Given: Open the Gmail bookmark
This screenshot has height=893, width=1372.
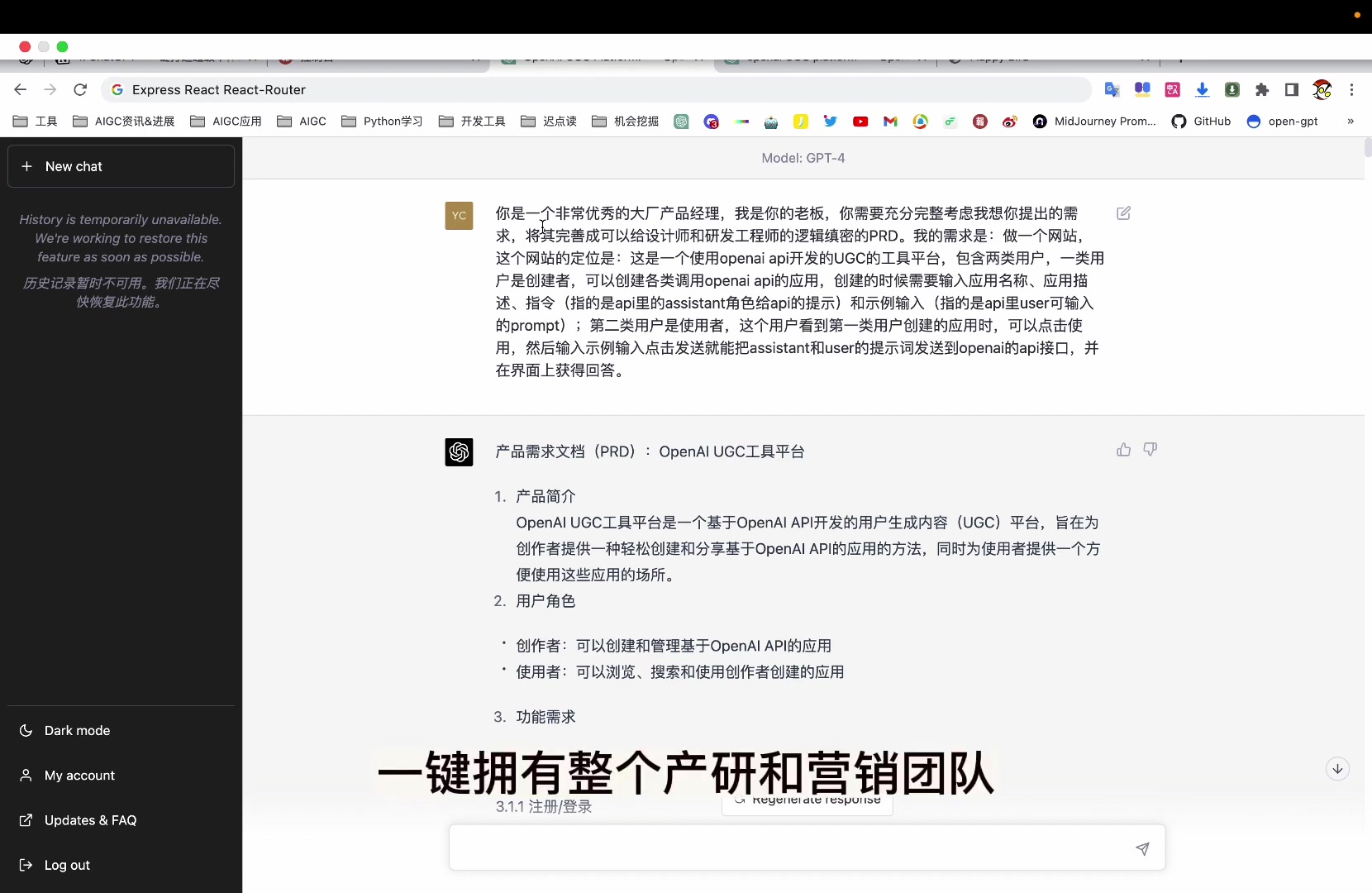Looking at the screenshot, I should pos(890,122).
